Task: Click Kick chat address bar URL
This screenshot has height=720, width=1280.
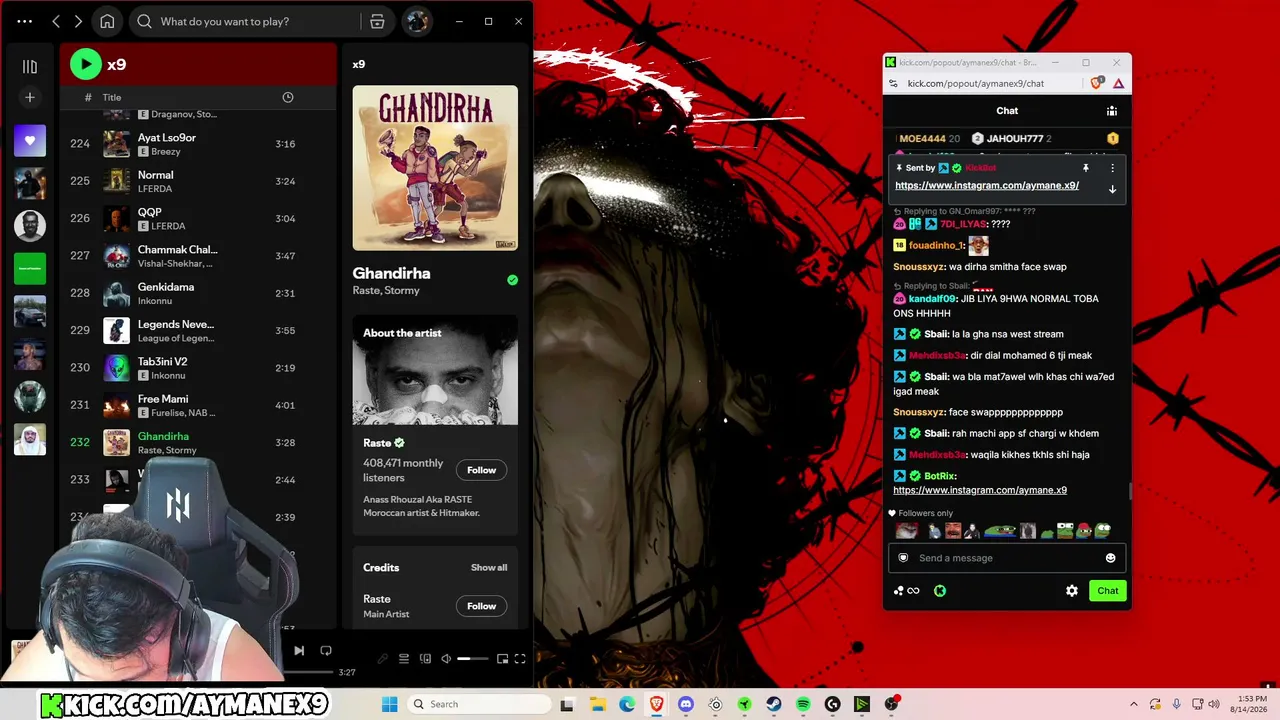Action: pos(976,84)
